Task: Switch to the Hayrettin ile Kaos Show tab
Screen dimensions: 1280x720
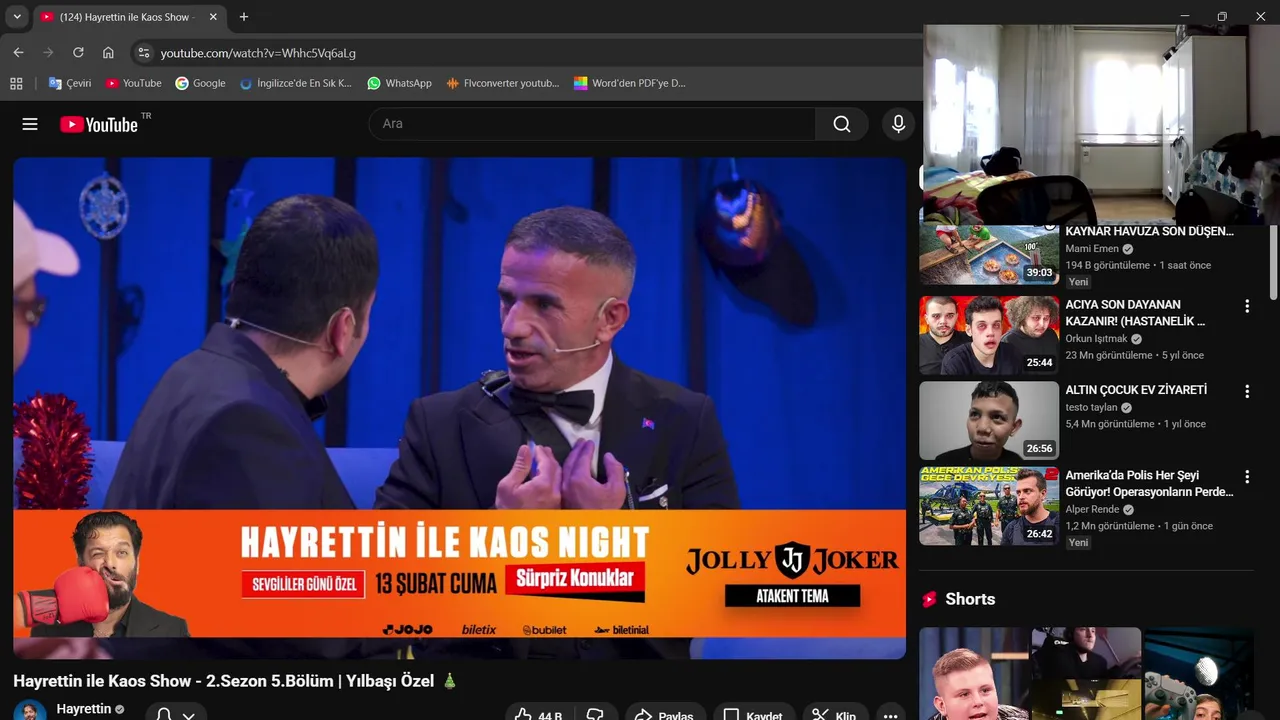Action: (x=126, y=17)
